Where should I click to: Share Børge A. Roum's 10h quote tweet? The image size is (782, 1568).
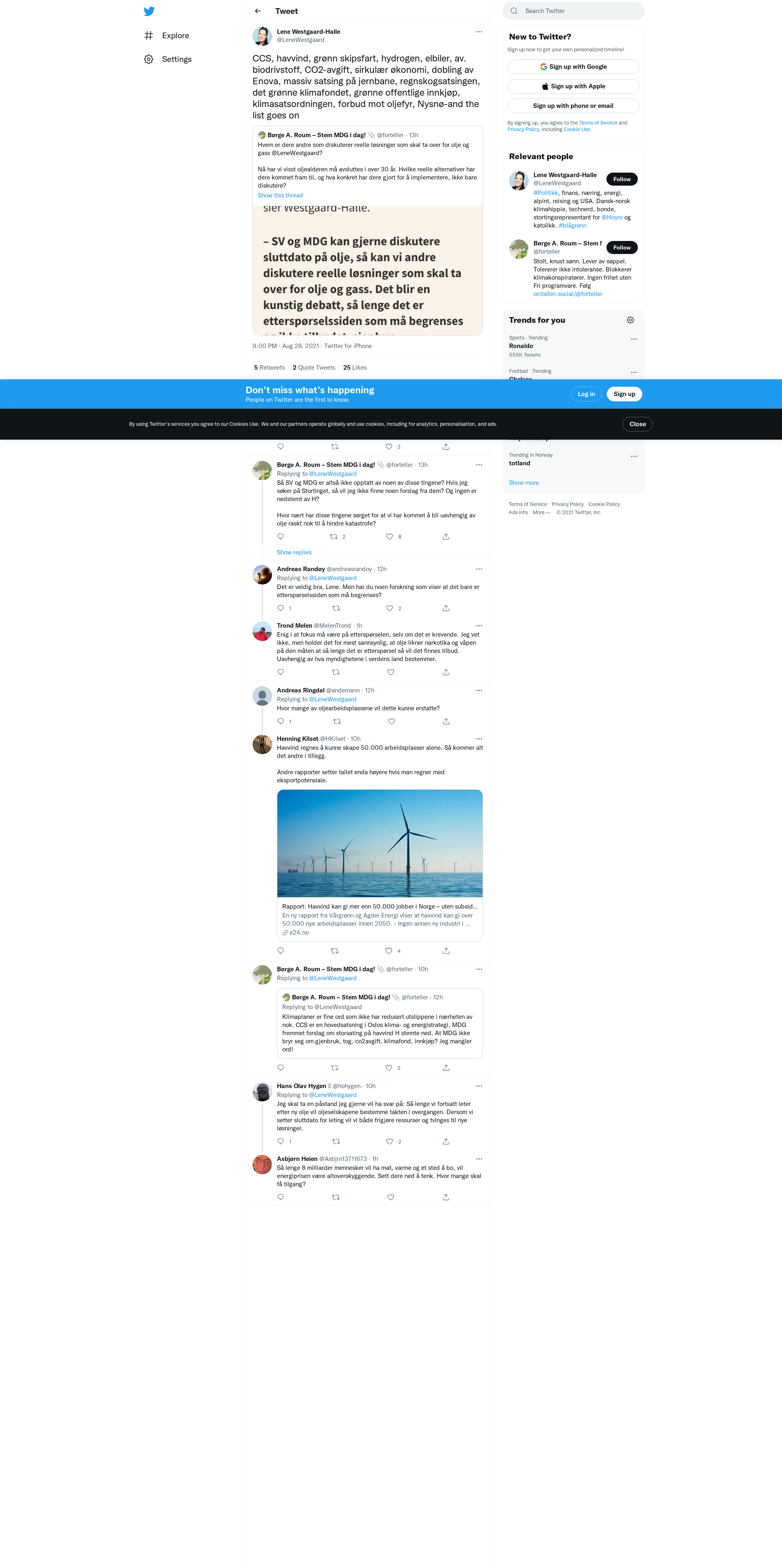click(x=446, y=1068)
